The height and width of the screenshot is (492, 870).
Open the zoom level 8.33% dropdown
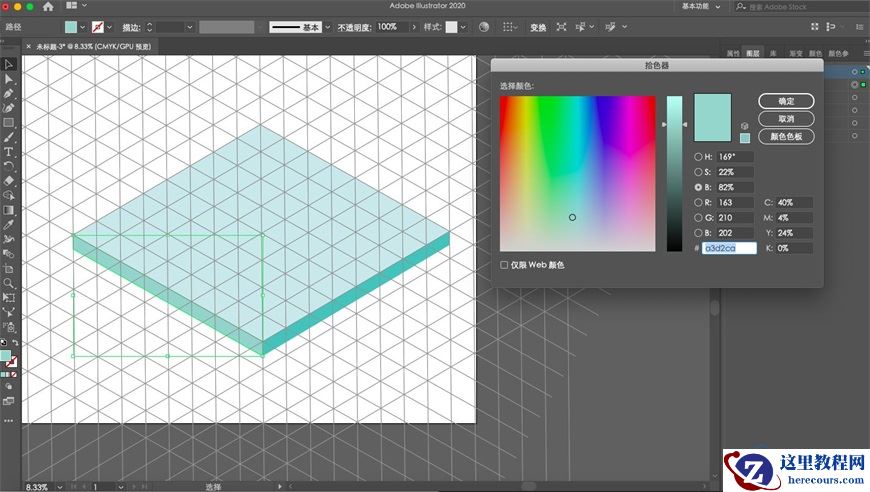coord(59,486)
